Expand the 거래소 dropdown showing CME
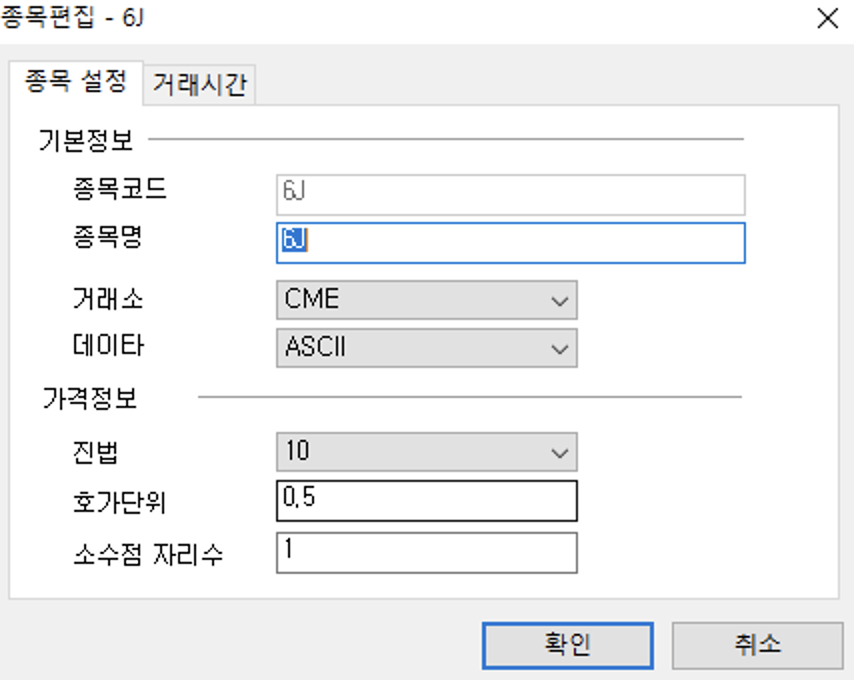 coord(426,299)
